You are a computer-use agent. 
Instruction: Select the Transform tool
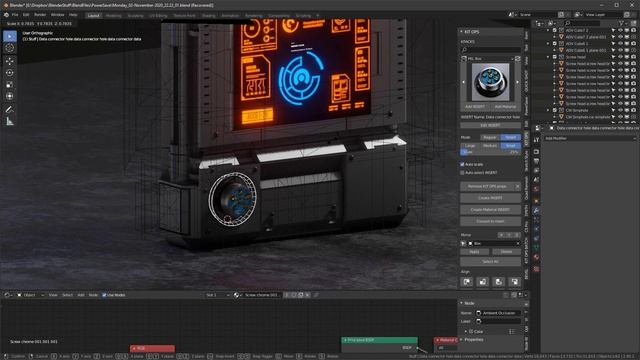(x=10, y=96)
